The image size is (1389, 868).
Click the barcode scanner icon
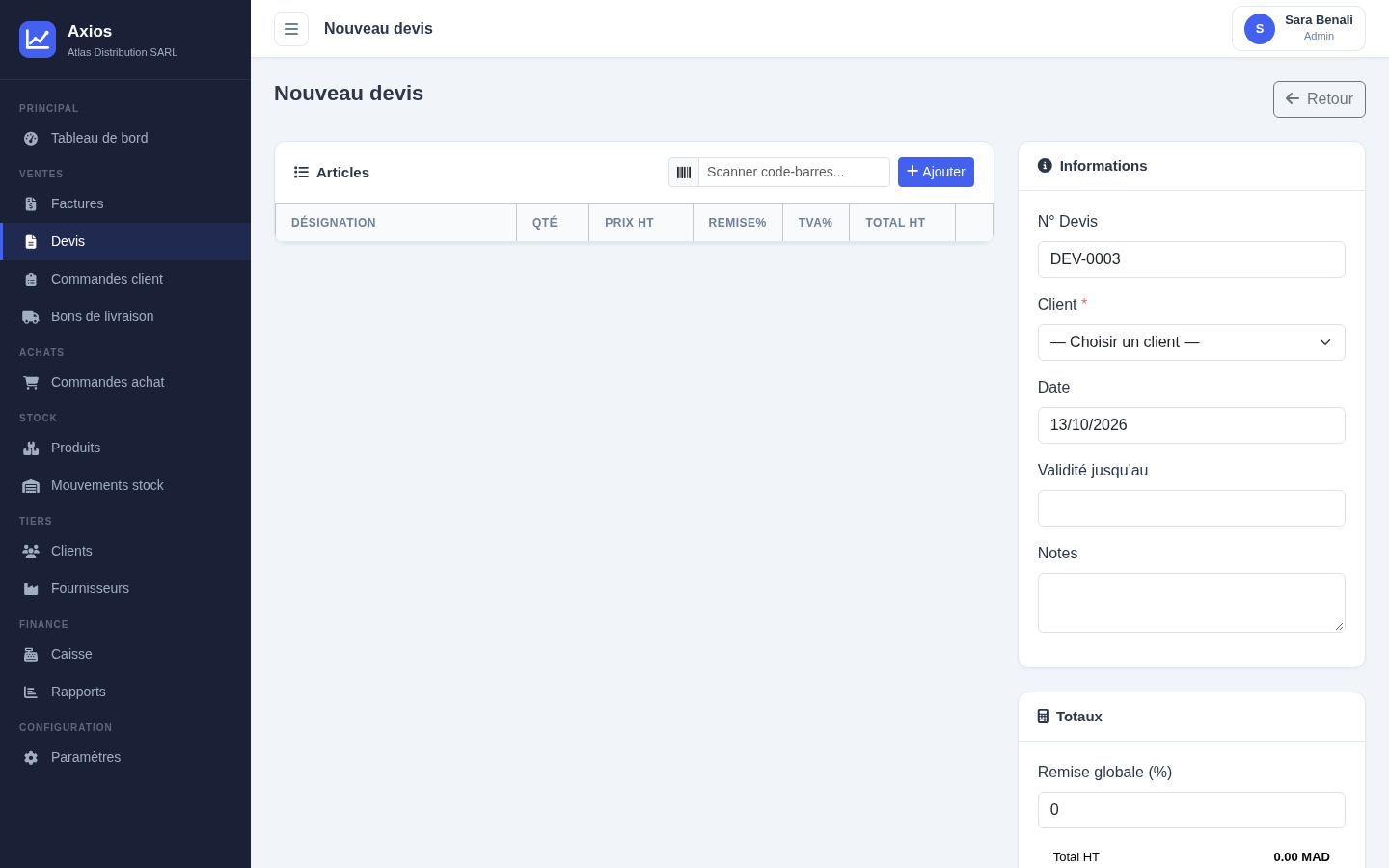684,173
